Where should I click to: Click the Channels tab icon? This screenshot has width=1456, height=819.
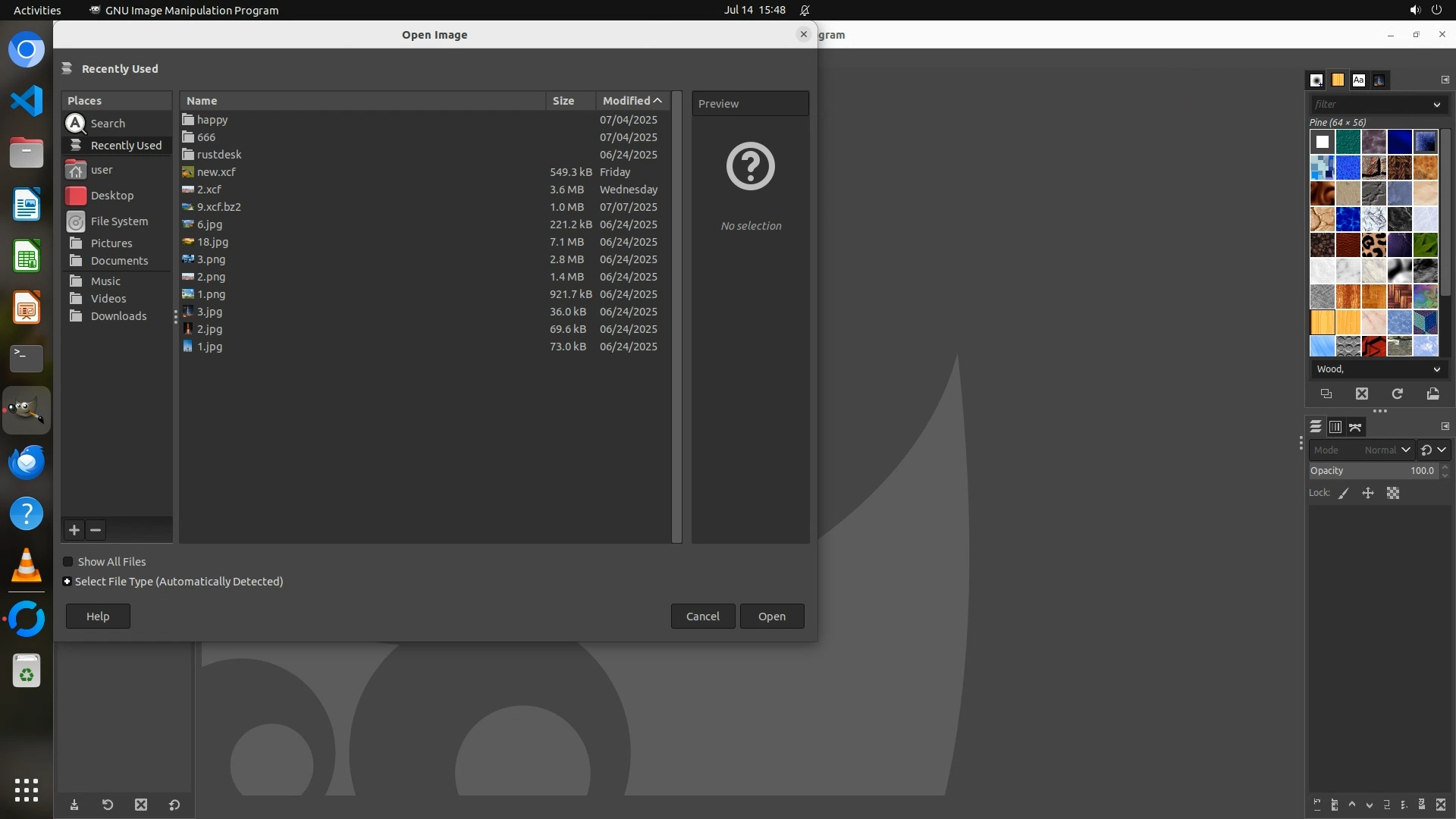pyautogui.click(x=1335, y=427)
